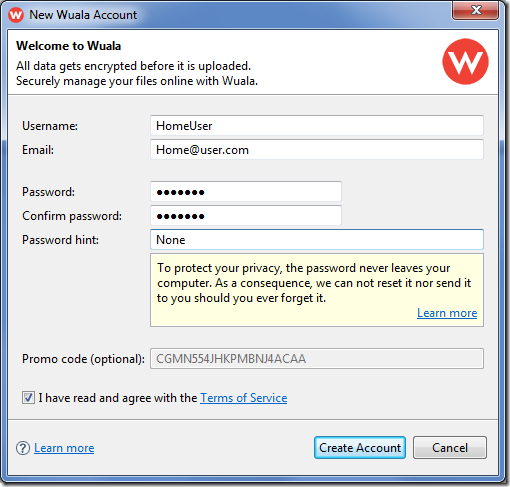Click the Welcome to Wuala heading

[68, 46]
